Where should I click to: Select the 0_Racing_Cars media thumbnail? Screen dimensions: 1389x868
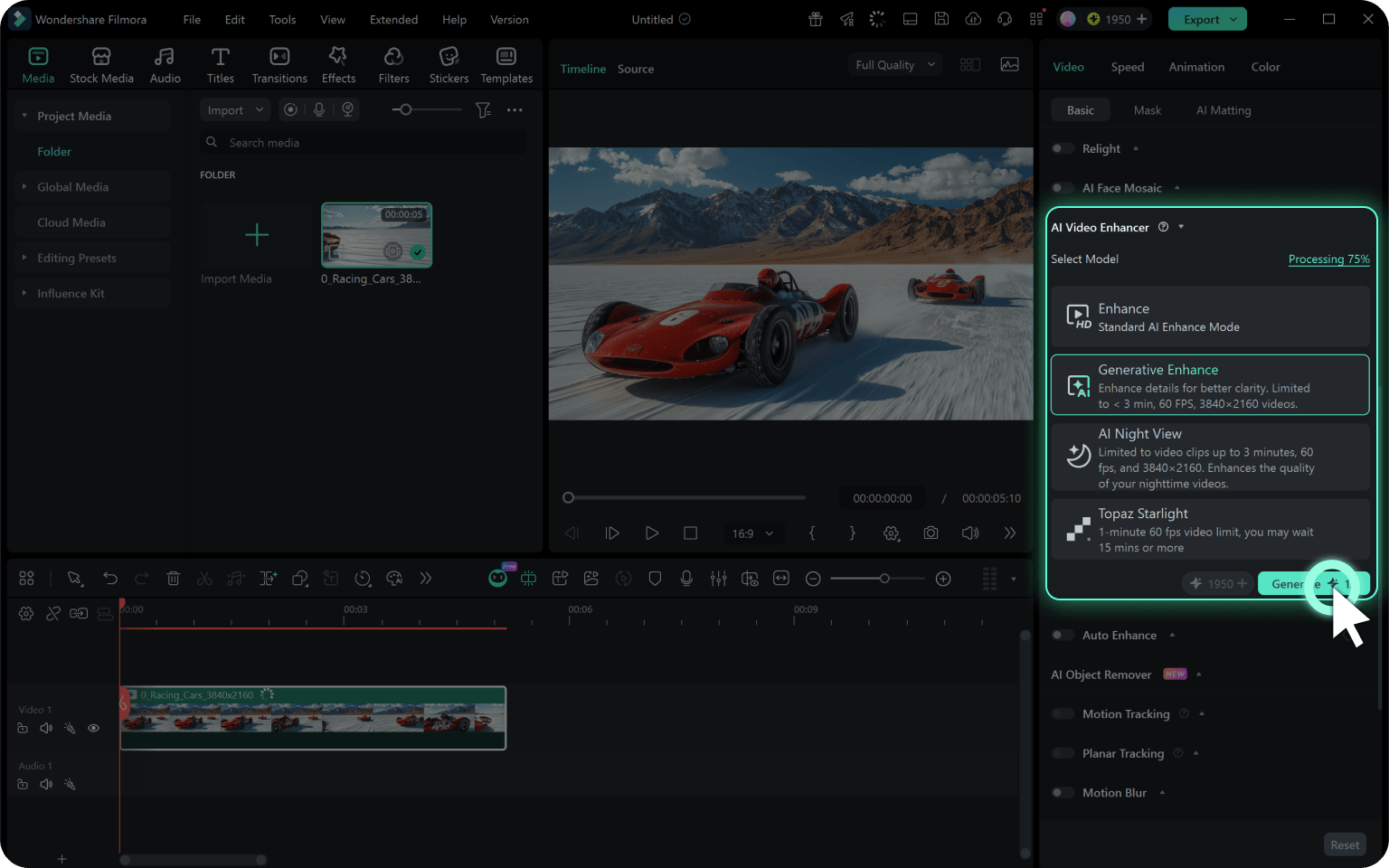[376, 235]
